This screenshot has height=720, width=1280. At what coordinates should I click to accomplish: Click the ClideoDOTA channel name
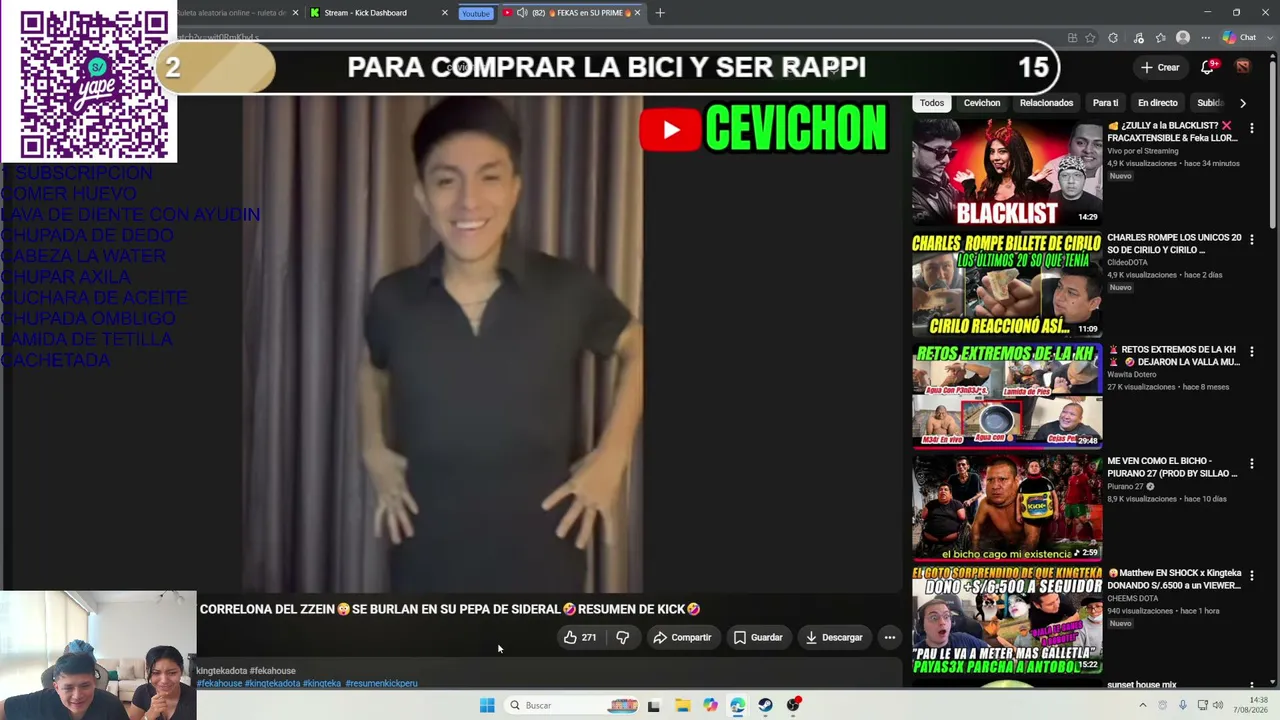(x=1127, y=262)
